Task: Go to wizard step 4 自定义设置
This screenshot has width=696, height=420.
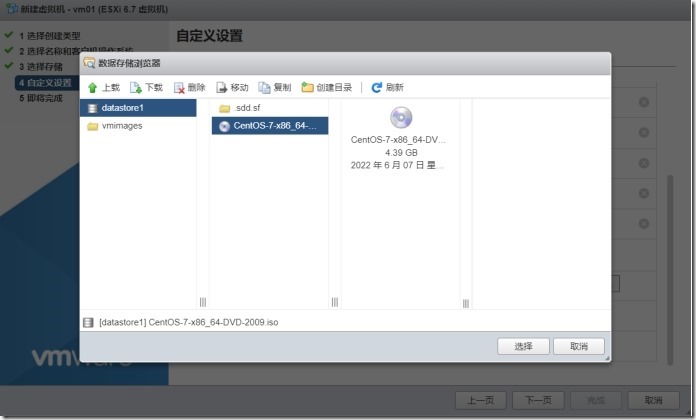Action: click(x=45, y=83)
